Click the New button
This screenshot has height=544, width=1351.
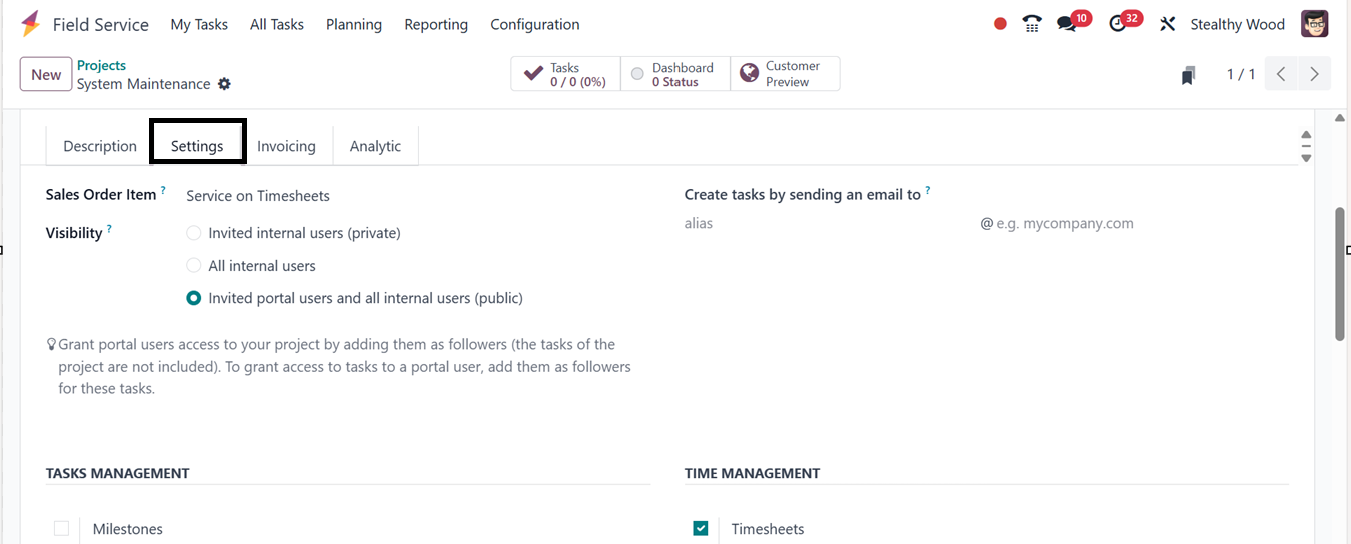point(46,74)
